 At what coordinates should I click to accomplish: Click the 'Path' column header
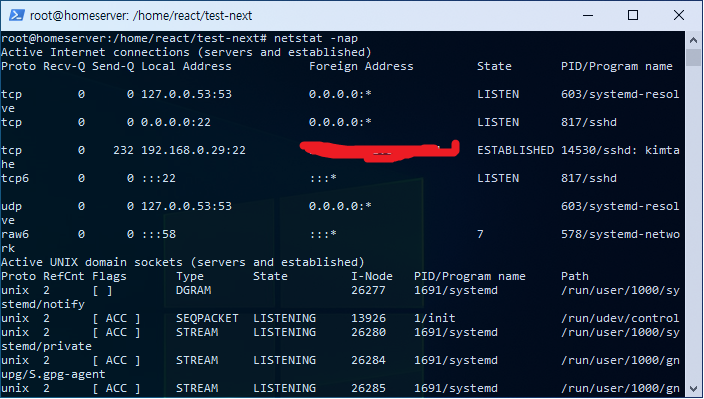[575, 276]
